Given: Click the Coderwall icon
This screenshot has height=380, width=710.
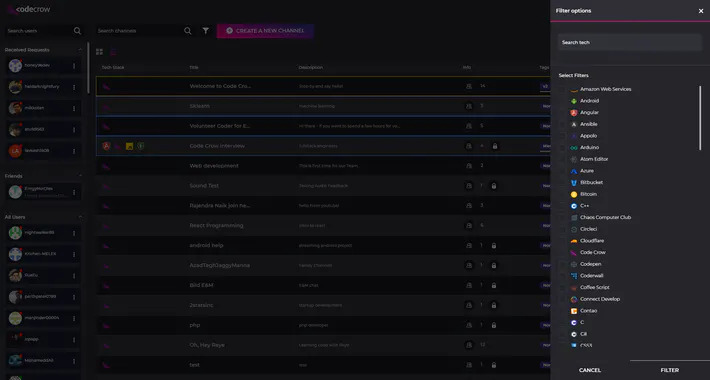Looking at the screenshot, I should (x=574, y=276).
